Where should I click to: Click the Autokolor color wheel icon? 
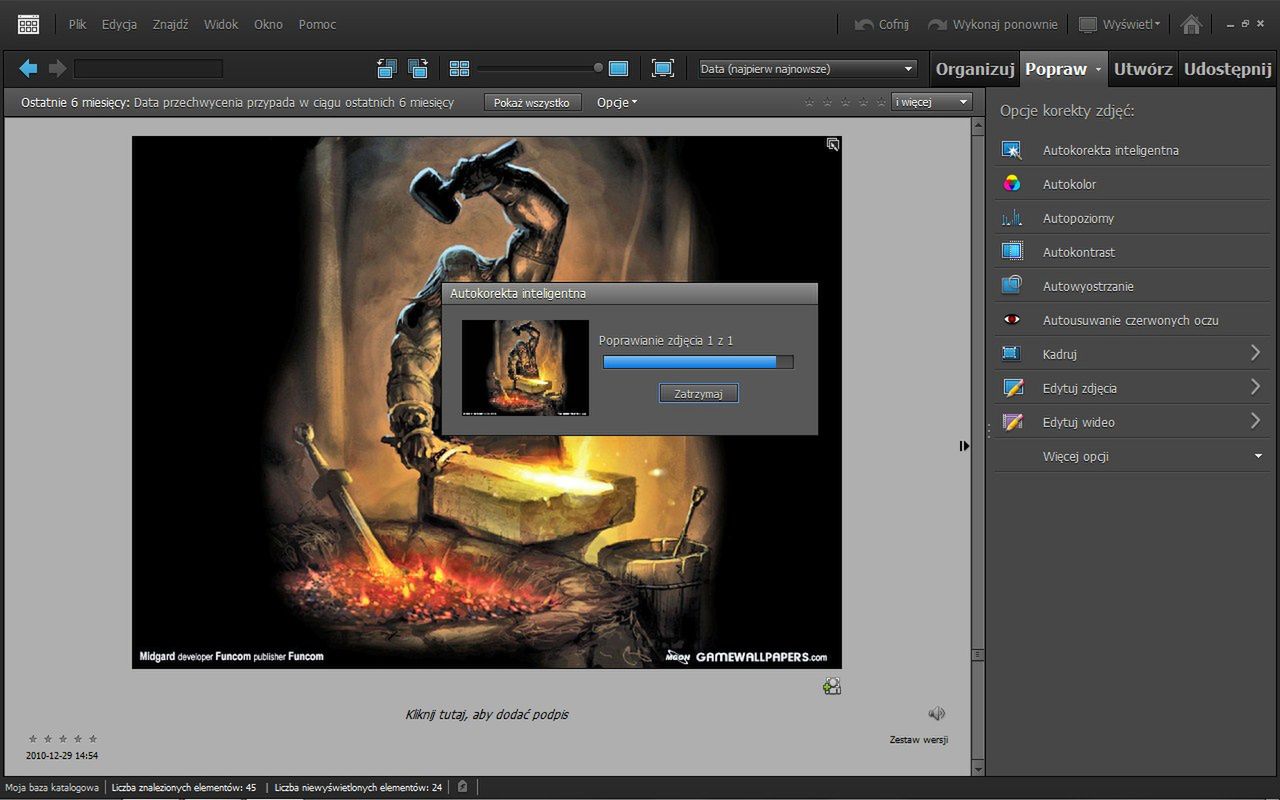tap(1011, 184)
